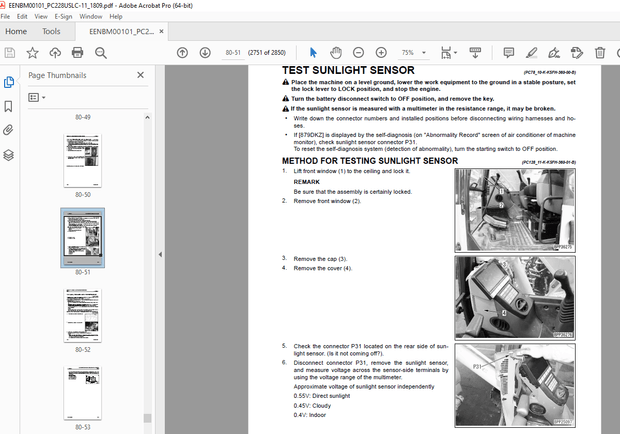
Task: Open the thumbnail options dropdown
Action: point(37,97)
